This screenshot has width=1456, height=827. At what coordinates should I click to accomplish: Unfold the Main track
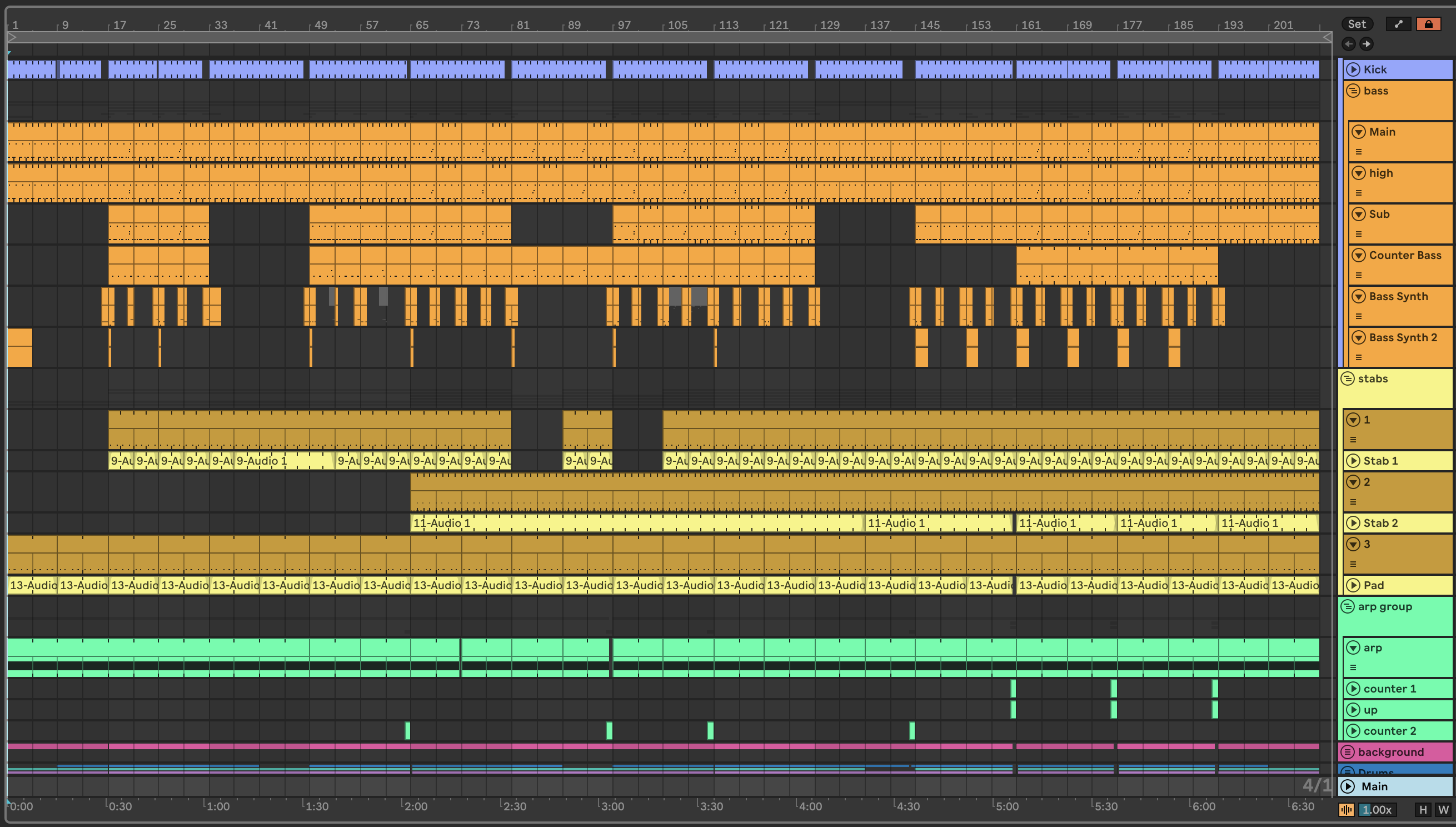1348,786
